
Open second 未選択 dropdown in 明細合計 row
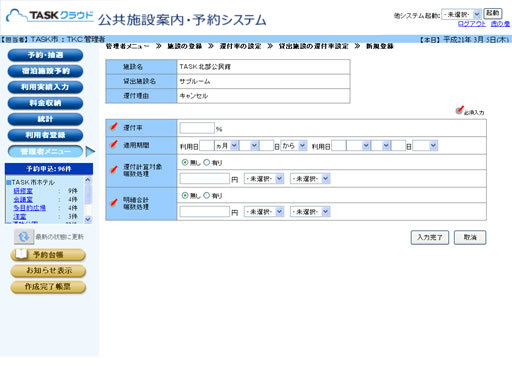(x=310, y=212)
